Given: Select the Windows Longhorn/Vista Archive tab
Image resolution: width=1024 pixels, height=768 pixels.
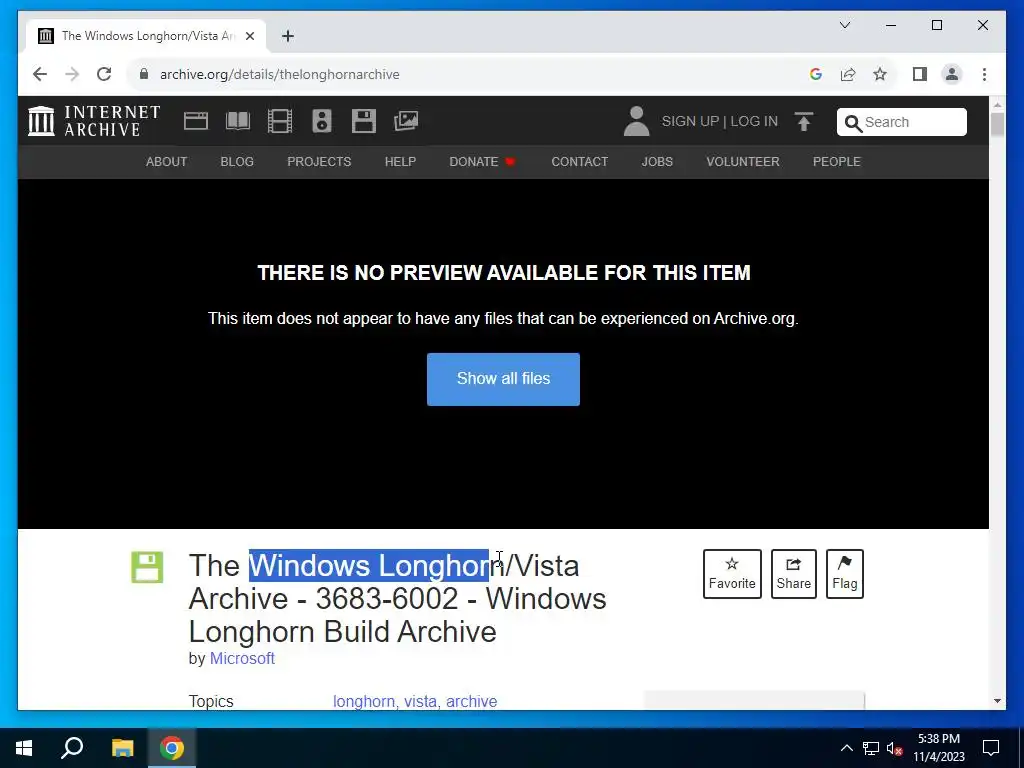Looking at the screenshot, I should point(146,36).
